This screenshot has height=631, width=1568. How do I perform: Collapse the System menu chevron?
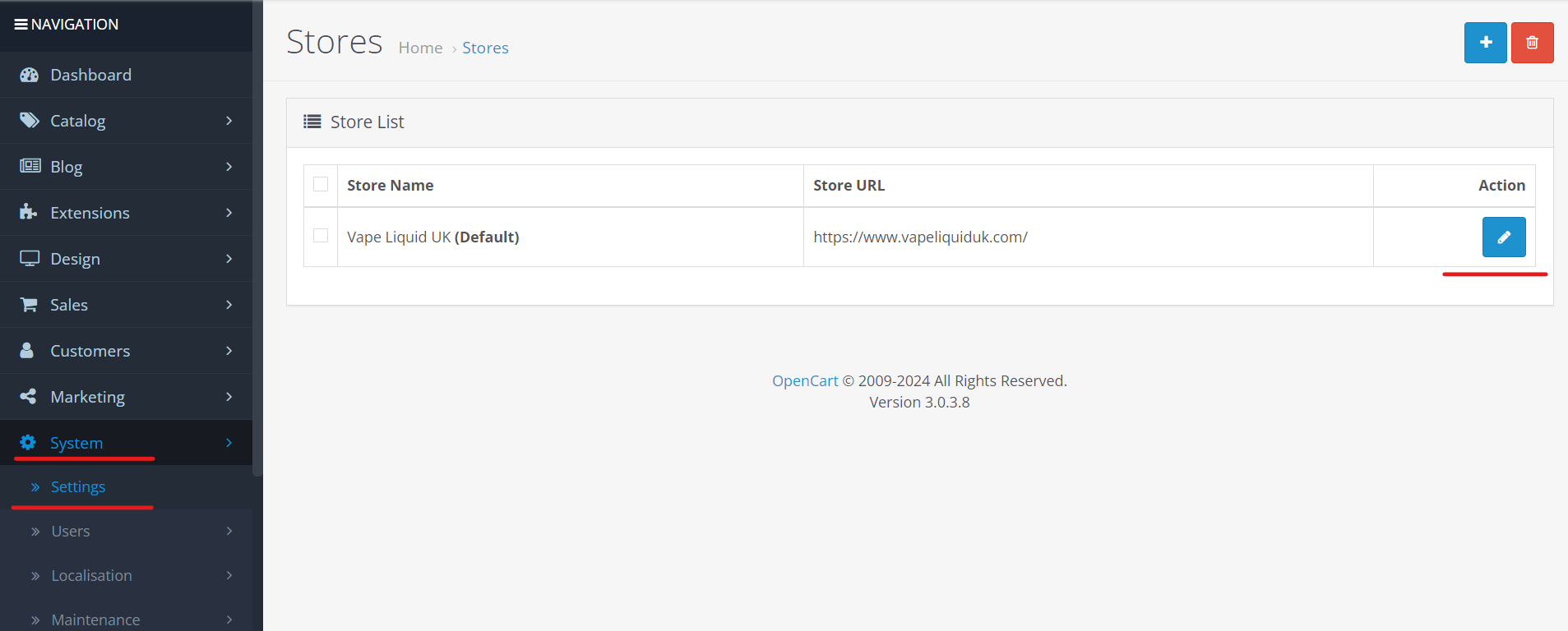(x=229, y=443)
